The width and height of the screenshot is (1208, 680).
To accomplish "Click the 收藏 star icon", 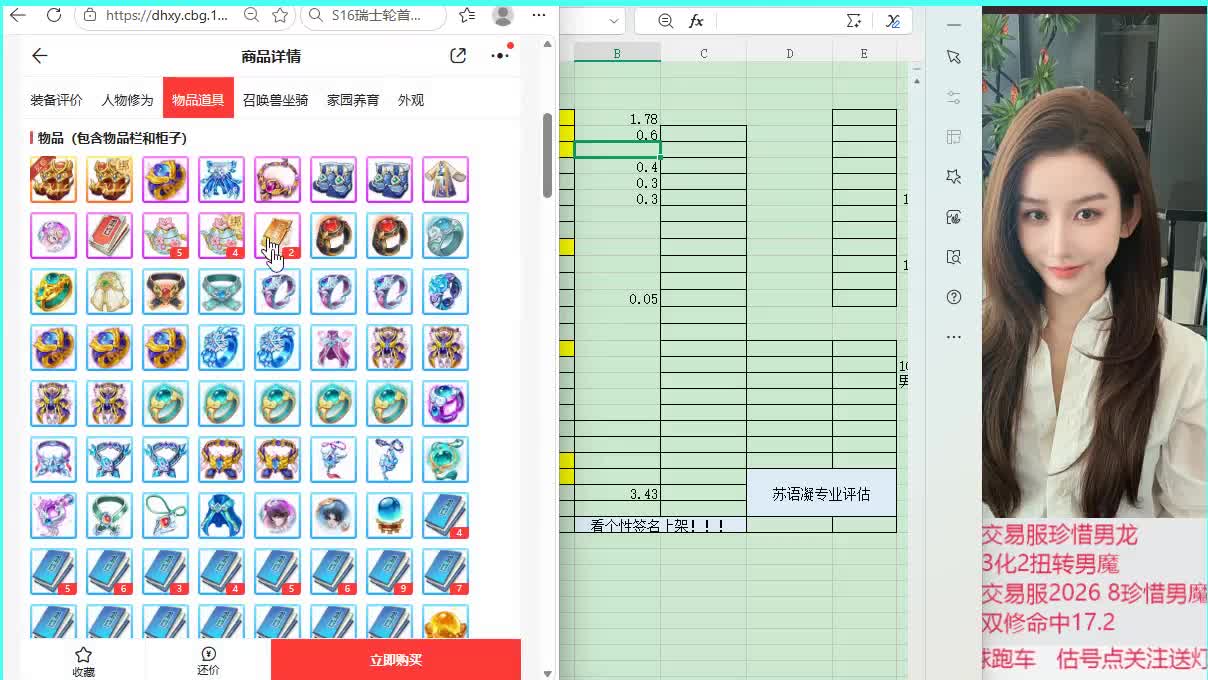I will 83,654.
